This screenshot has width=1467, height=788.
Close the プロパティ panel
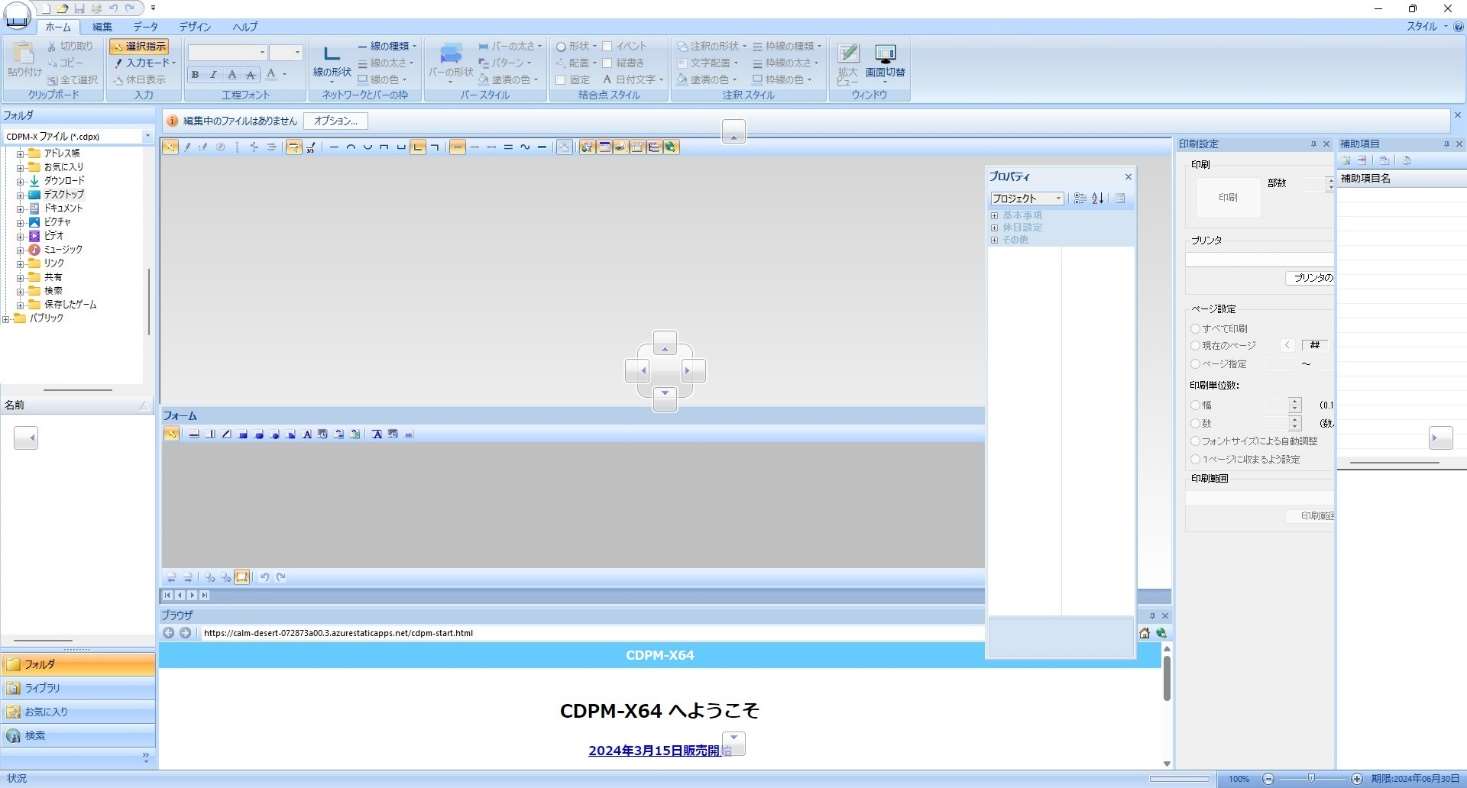(x=1128, y=177)
